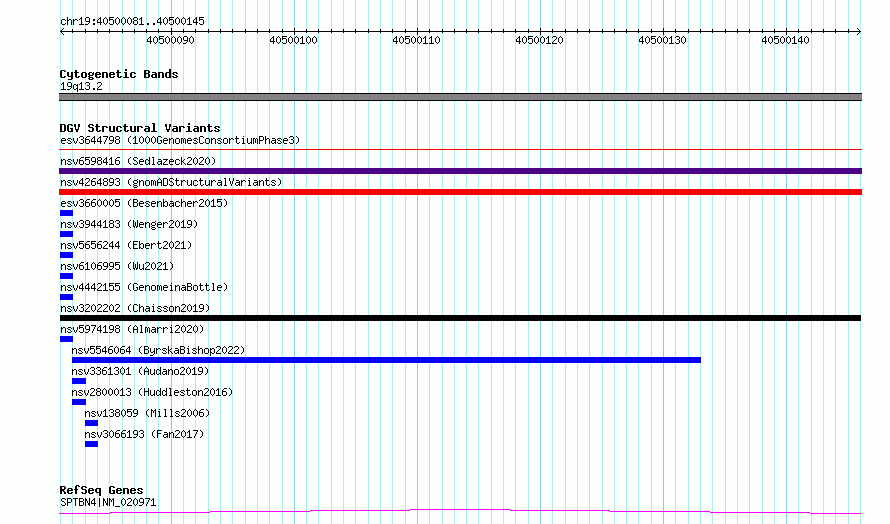The height and width of the screenshot is (524, 890).
Task: Click the small blue nsv138059 variant block
Action: 91,423
